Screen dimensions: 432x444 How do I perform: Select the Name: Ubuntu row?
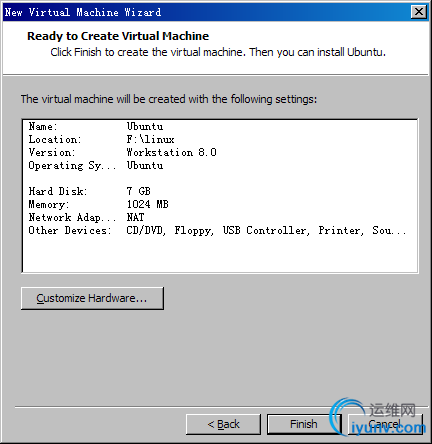pyautogui.click(x=220, y=126)
